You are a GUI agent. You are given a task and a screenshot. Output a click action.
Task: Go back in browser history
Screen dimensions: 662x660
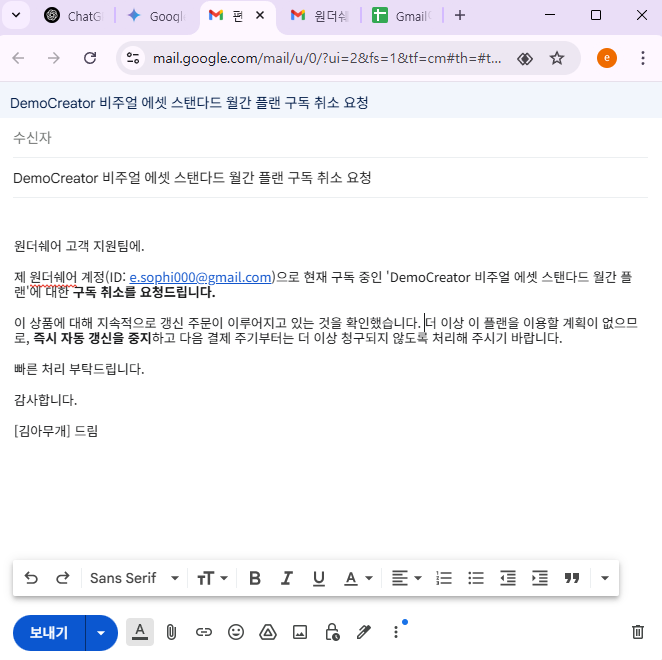pyautogui.click(x=18, y=58)
